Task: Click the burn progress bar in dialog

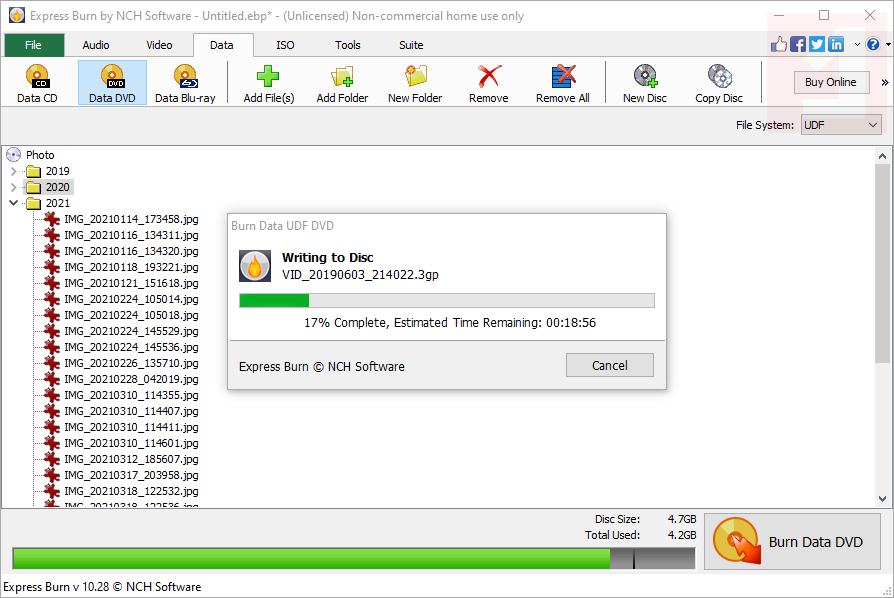Action: pyautogui.click(x=447, y=300)
